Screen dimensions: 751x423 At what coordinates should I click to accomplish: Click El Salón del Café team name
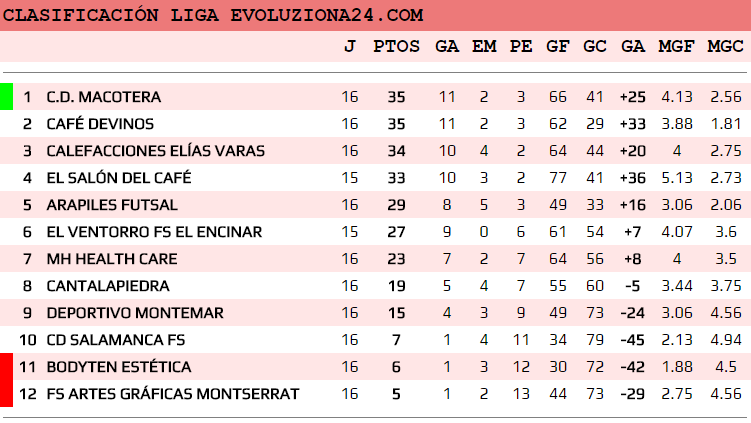coord(118,178)
